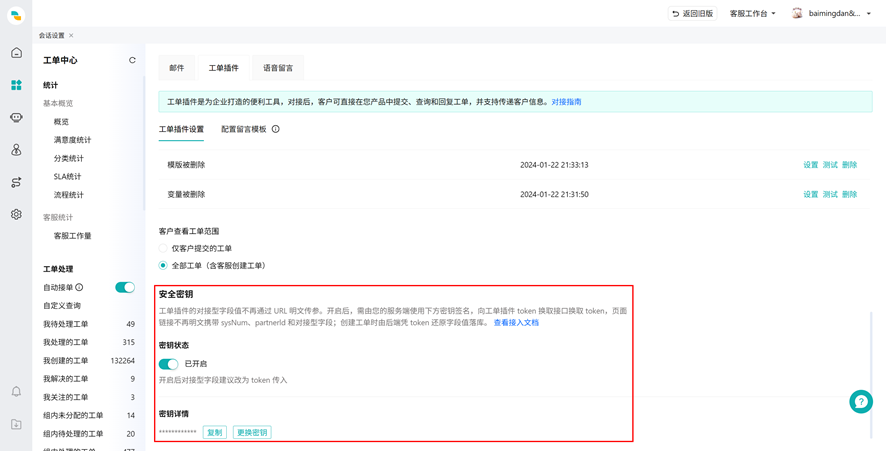Close the 会话设置 page tab
The width and height of the screenshot is (886, 451).
71,35
